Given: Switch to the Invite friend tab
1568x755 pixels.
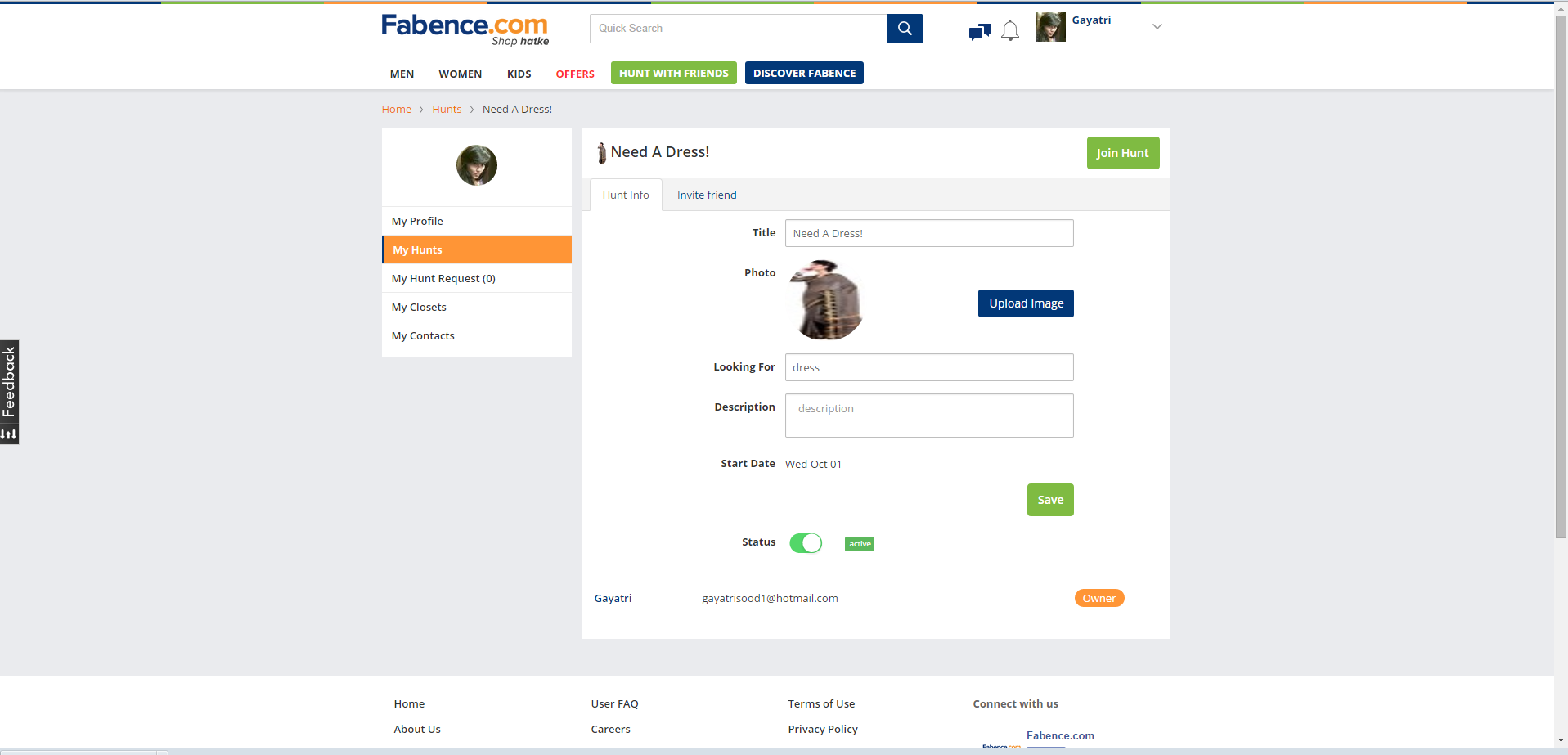Looking at the screenshot, I should click(x=706, y=195).
